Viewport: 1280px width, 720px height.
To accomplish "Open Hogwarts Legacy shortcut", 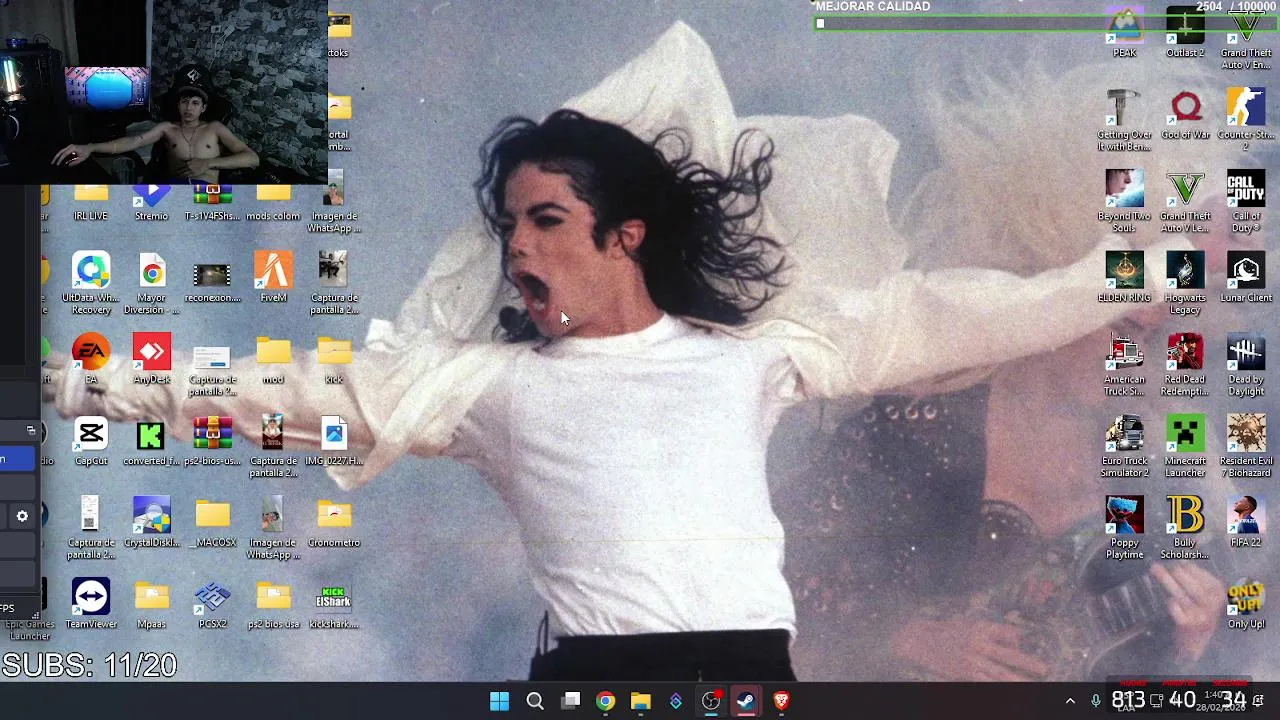I will pyautogui.click(x=1185, y=283).
